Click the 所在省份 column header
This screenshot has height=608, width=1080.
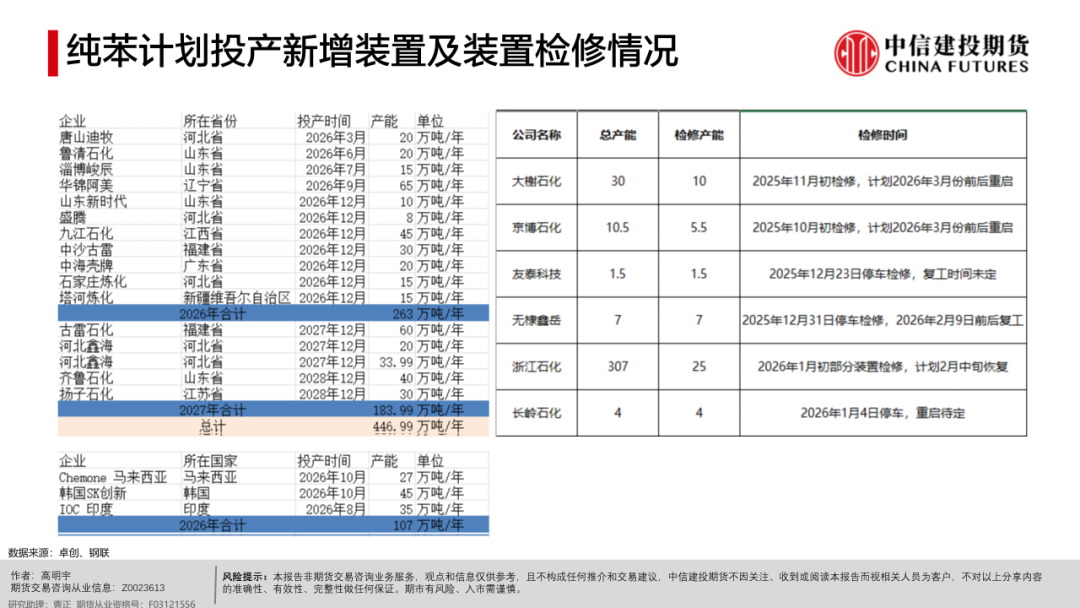click(x=210, y=121)
